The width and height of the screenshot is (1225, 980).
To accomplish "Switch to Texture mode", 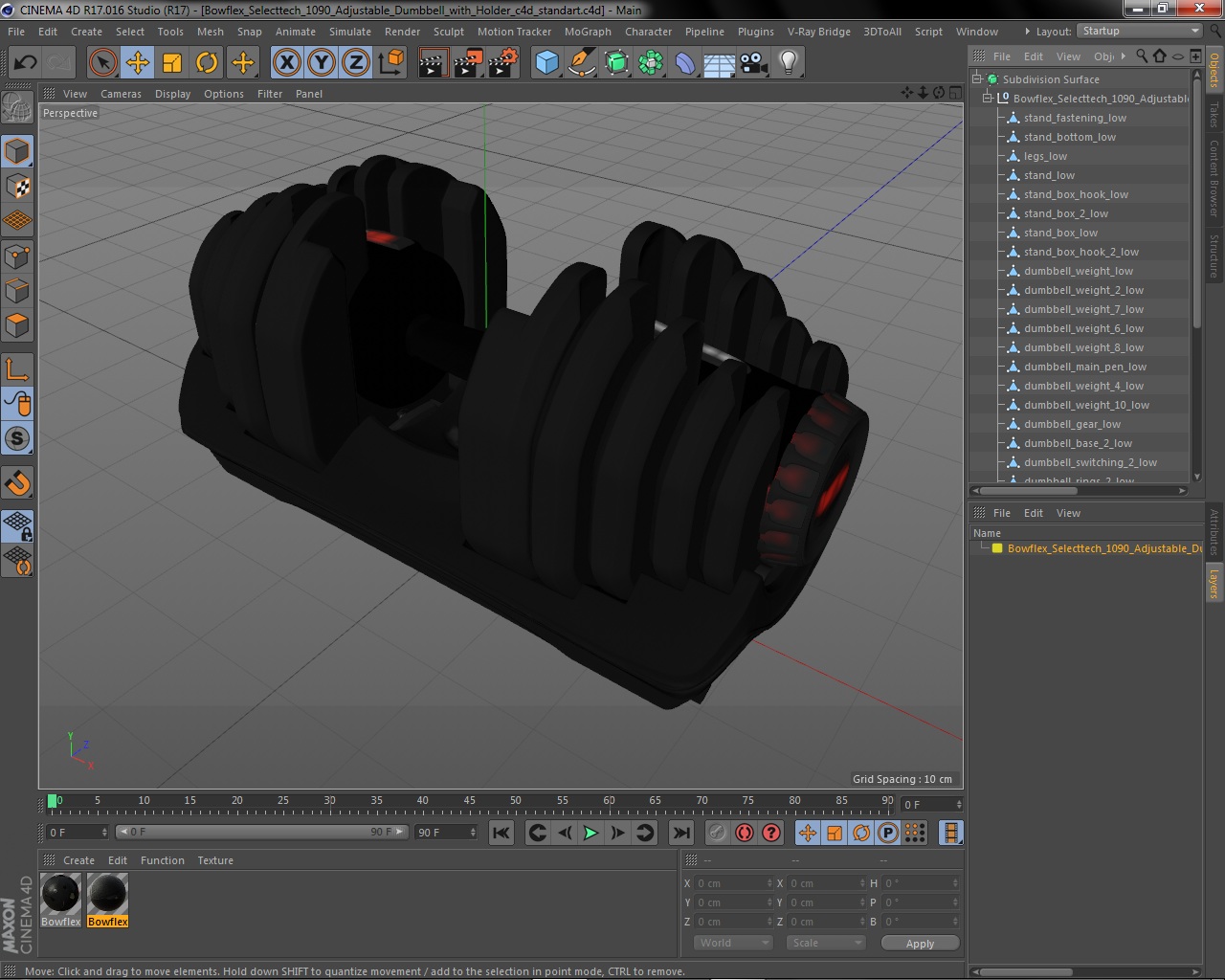I will click(17, 186).
